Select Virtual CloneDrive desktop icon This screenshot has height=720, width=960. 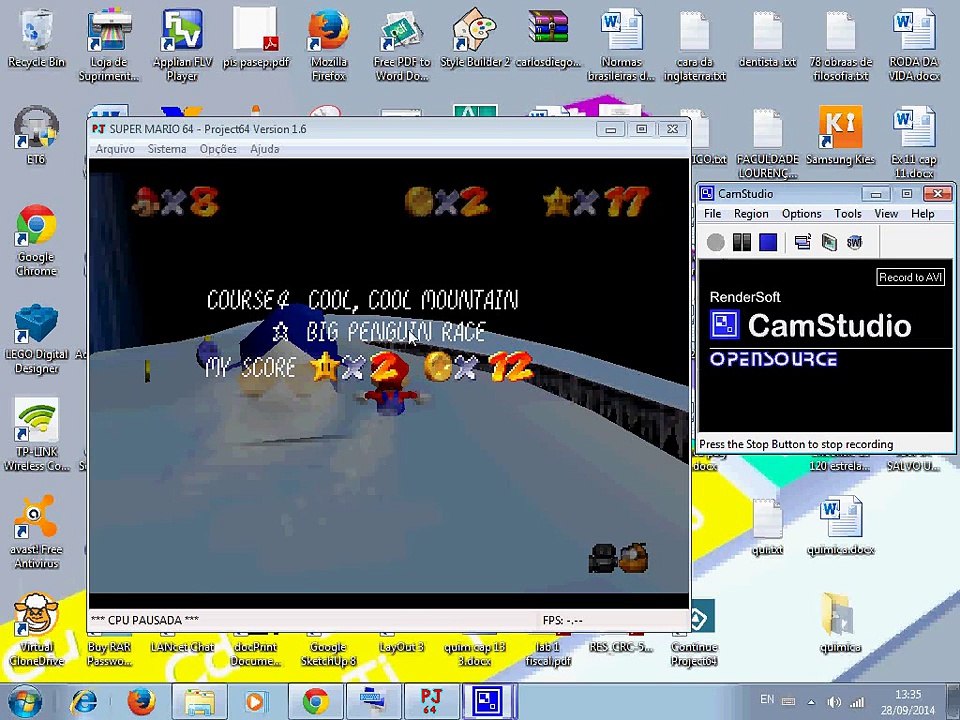(36, 629)
